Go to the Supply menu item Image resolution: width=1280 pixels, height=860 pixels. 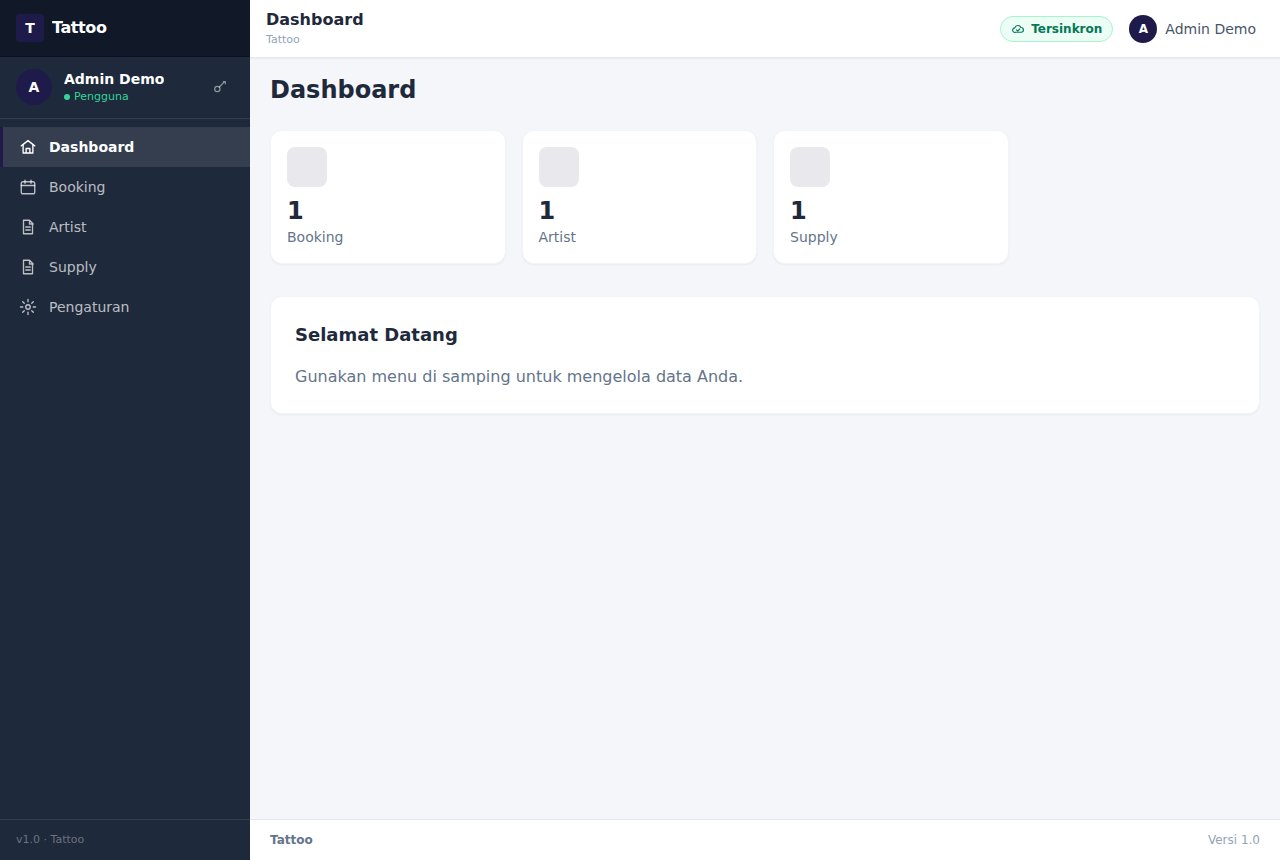pos(125,267)
